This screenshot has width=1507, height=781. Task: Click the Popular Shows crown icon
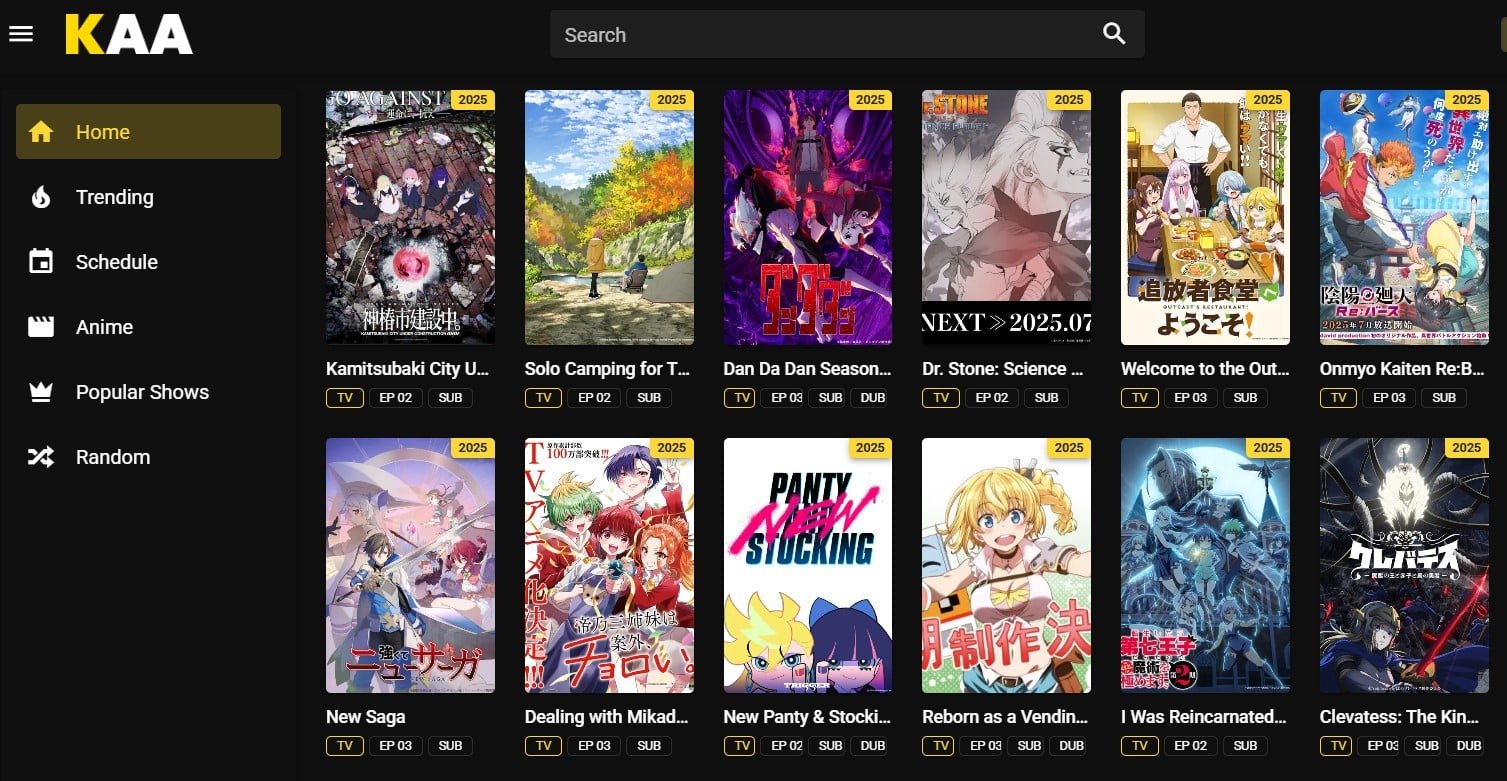pyautogui.click(x=41, y=392)
